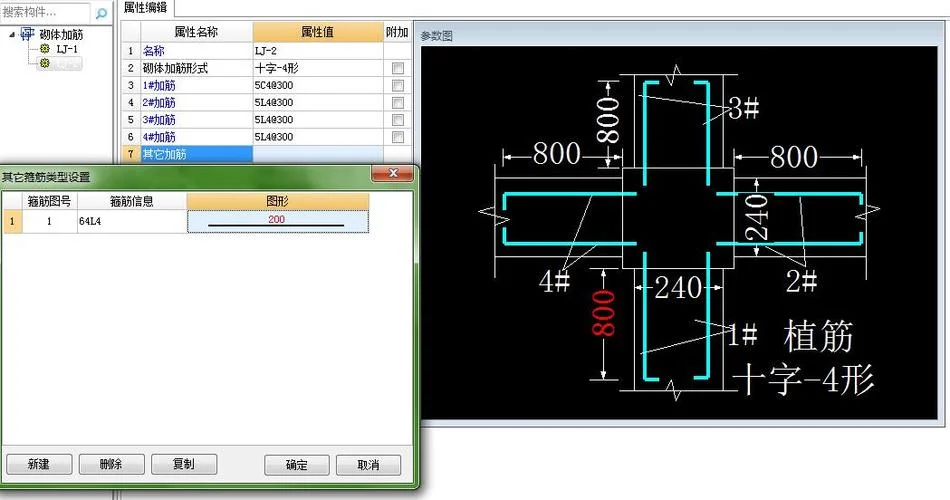Select the LJ-1 gear icon in tree
The width and height of the screenshot is (950, 500).
(x=45, y=48)
